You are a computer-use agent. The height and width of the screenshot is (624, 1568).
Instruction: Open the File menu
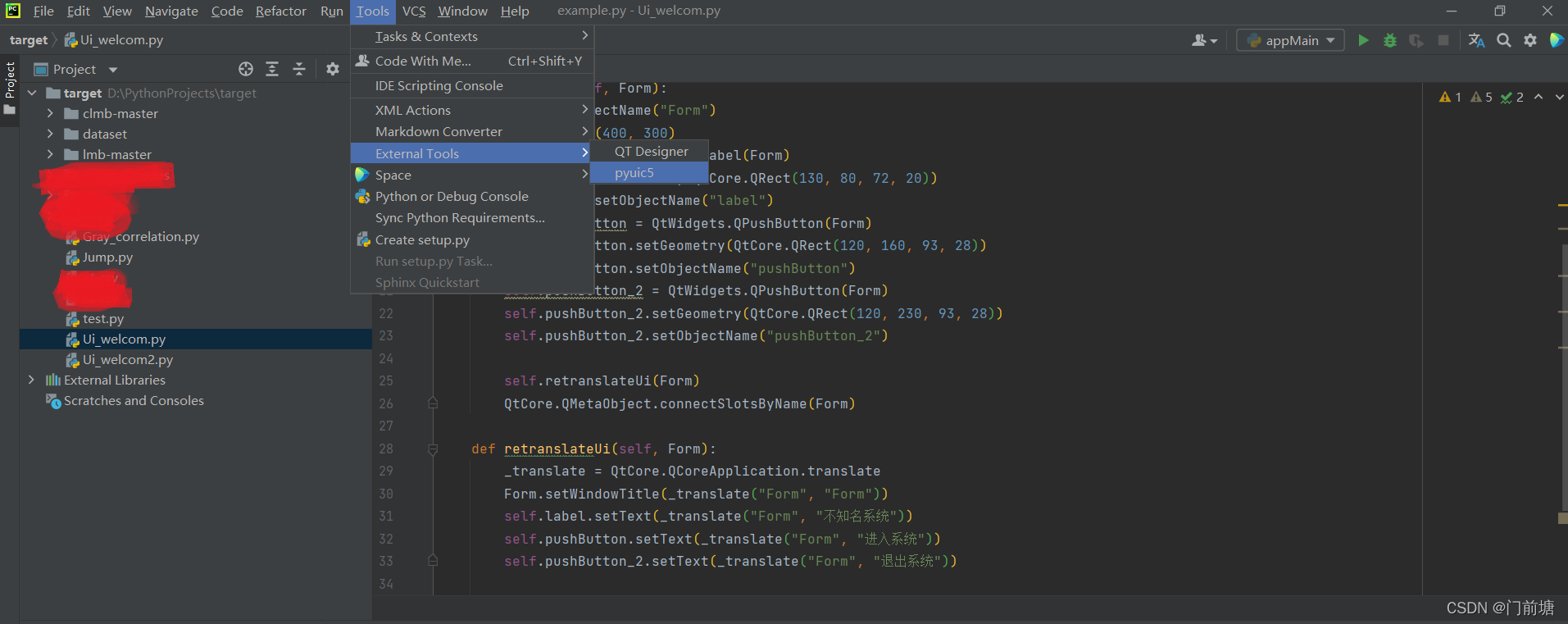(43, 11)
